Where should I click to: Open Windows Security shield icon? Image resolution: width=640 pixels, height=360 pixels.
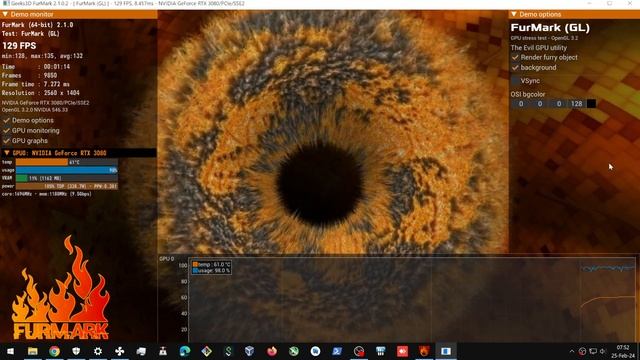click(x=76, y=351)
